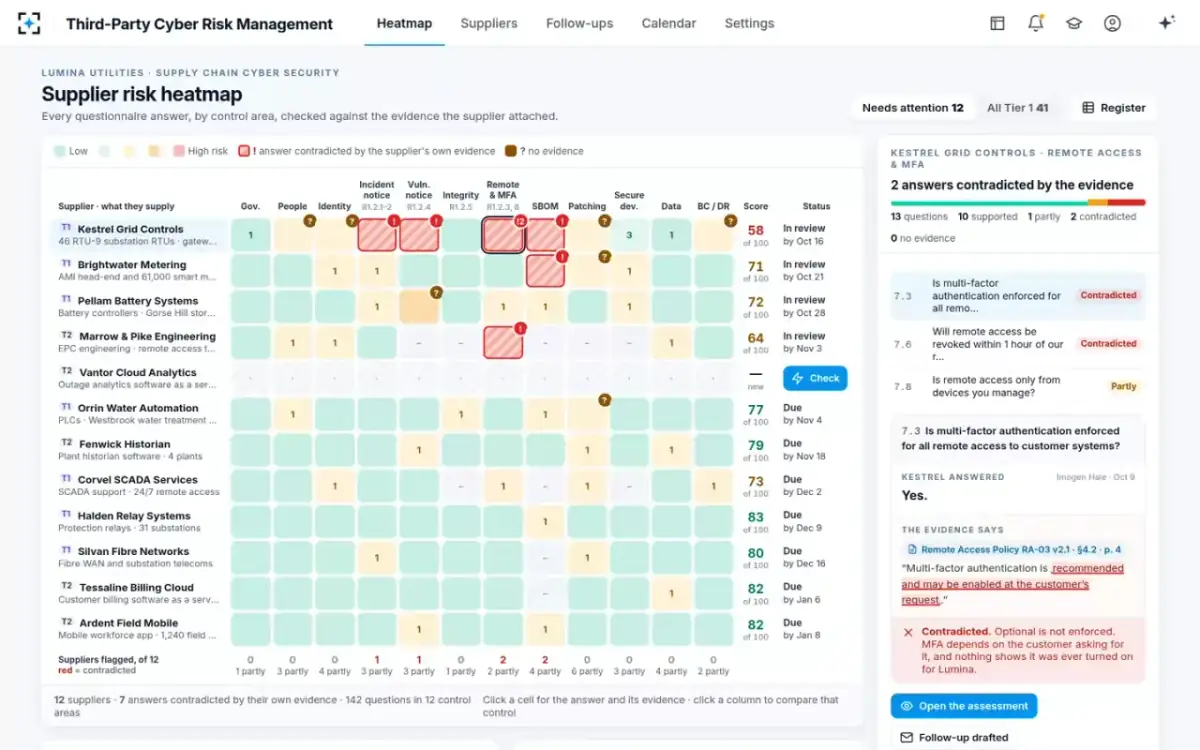Click the High risk legend swatch
This screenshot has width=1200, height=750.
[x=179, y=151]
